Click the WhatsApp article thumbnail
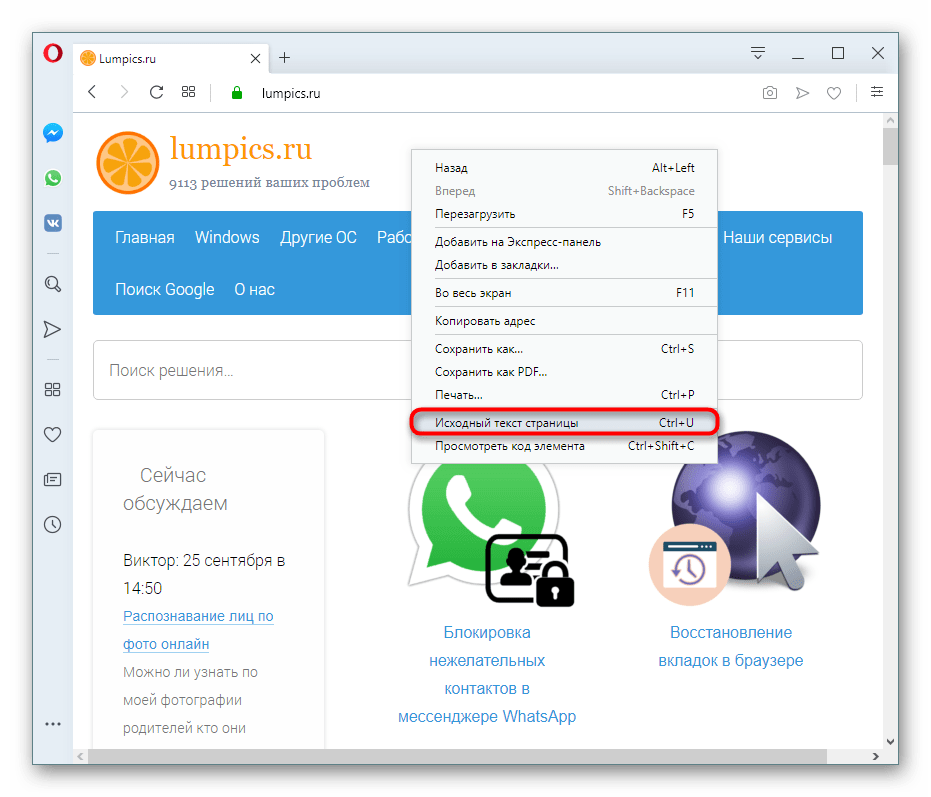This screenshot has height=797, width=931. coord(490,535)
